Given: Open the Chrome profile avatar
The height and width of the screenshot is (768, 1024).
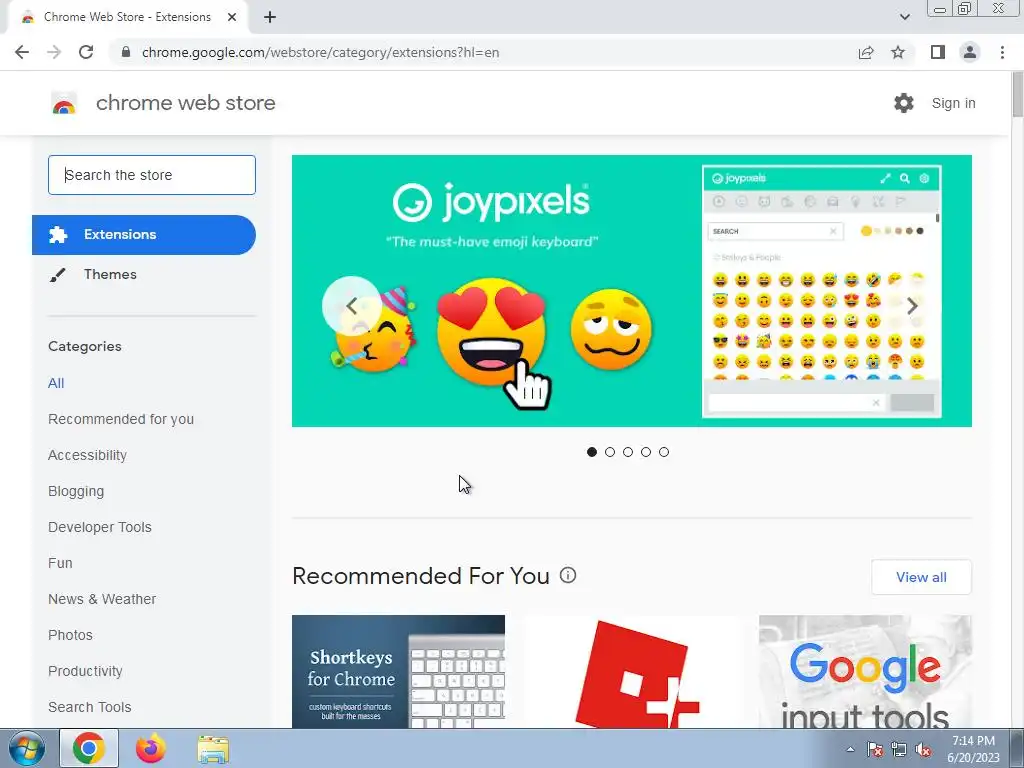Looking at the screenshot, I should [x=970, y=52].
